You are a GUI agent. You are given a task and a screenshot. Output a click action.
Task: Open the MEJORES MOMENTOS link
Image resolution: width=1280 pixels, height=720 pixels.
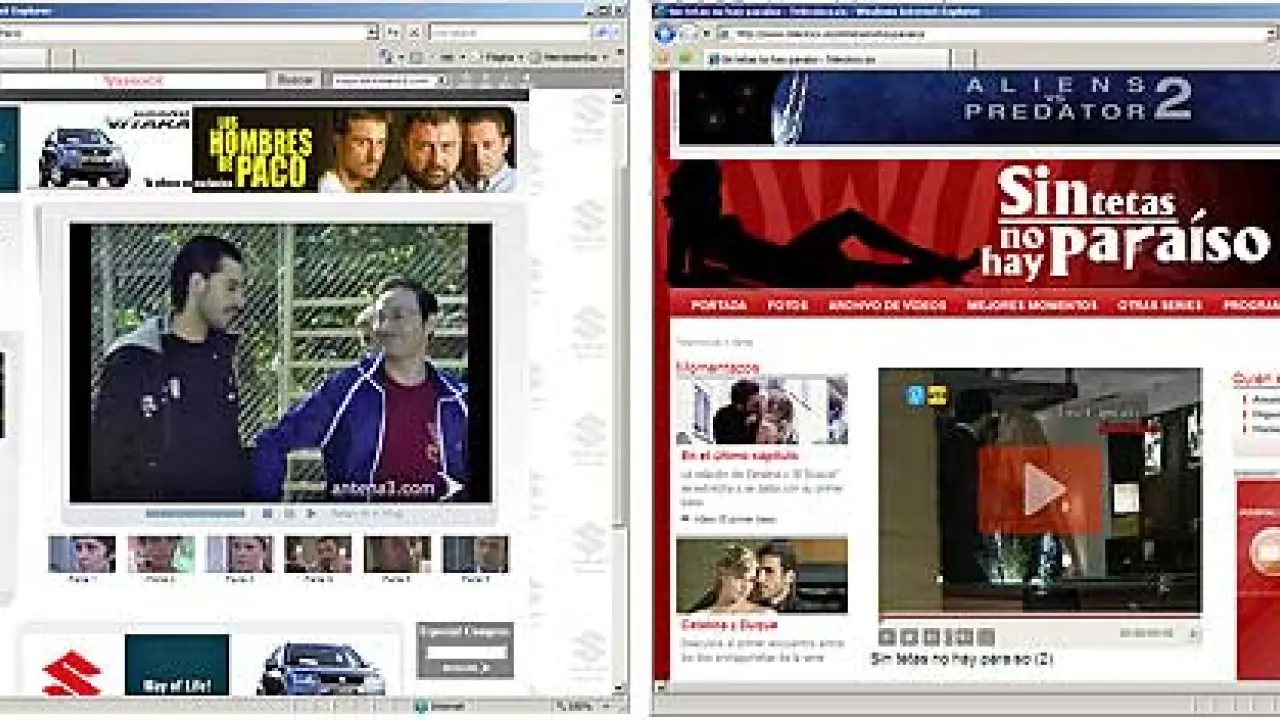click(1031, 305)
